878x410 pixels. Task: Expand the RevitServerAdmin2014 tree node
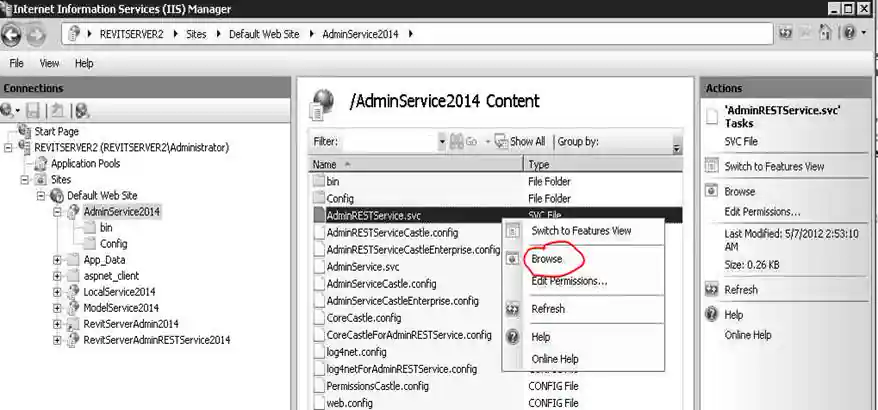coord(57,324)
